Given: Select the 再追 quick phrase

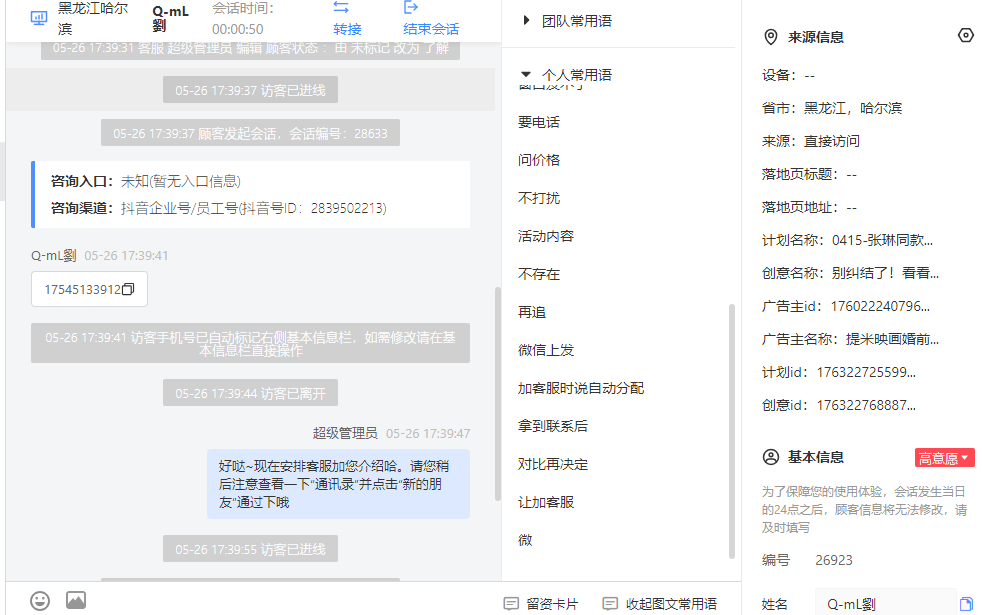Looking at the screenshot, I should pos(532,313).
